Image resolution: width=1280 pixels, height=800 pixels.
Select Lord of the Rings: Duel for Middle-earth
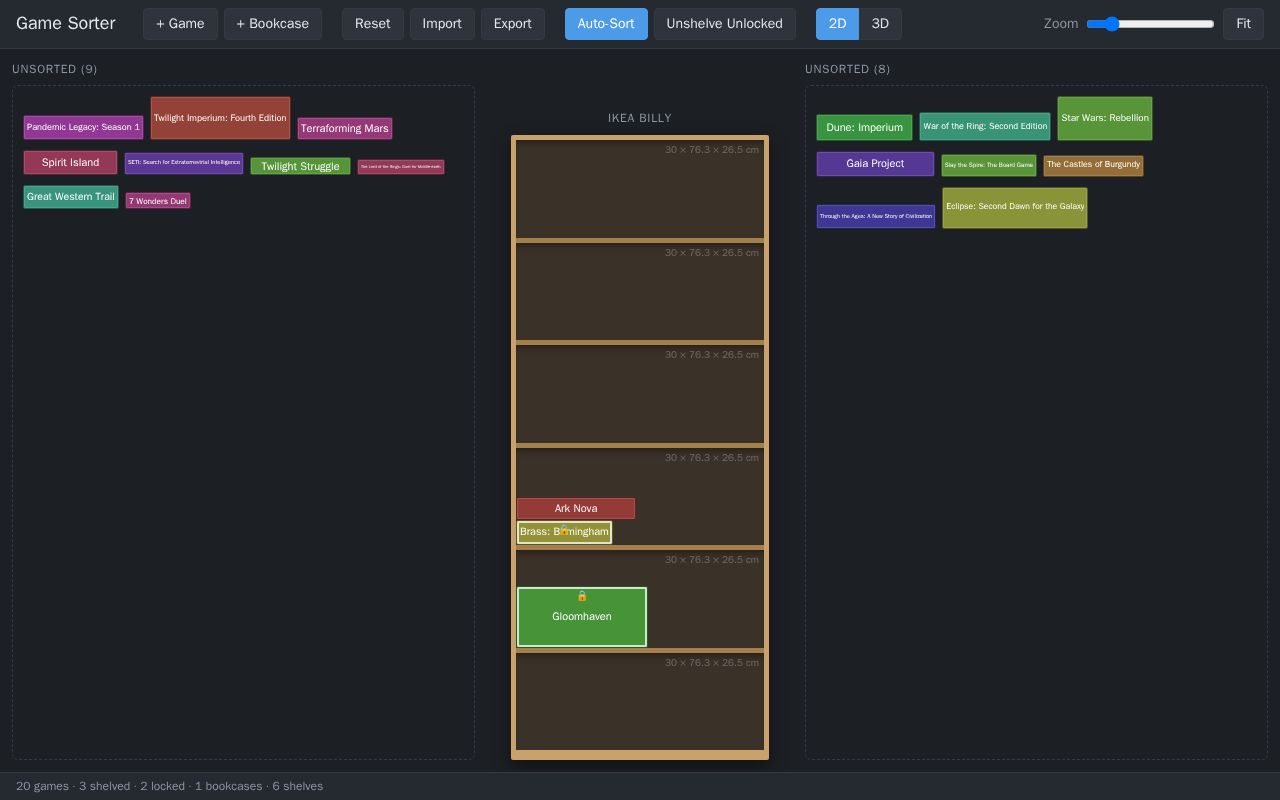(401, 167)
